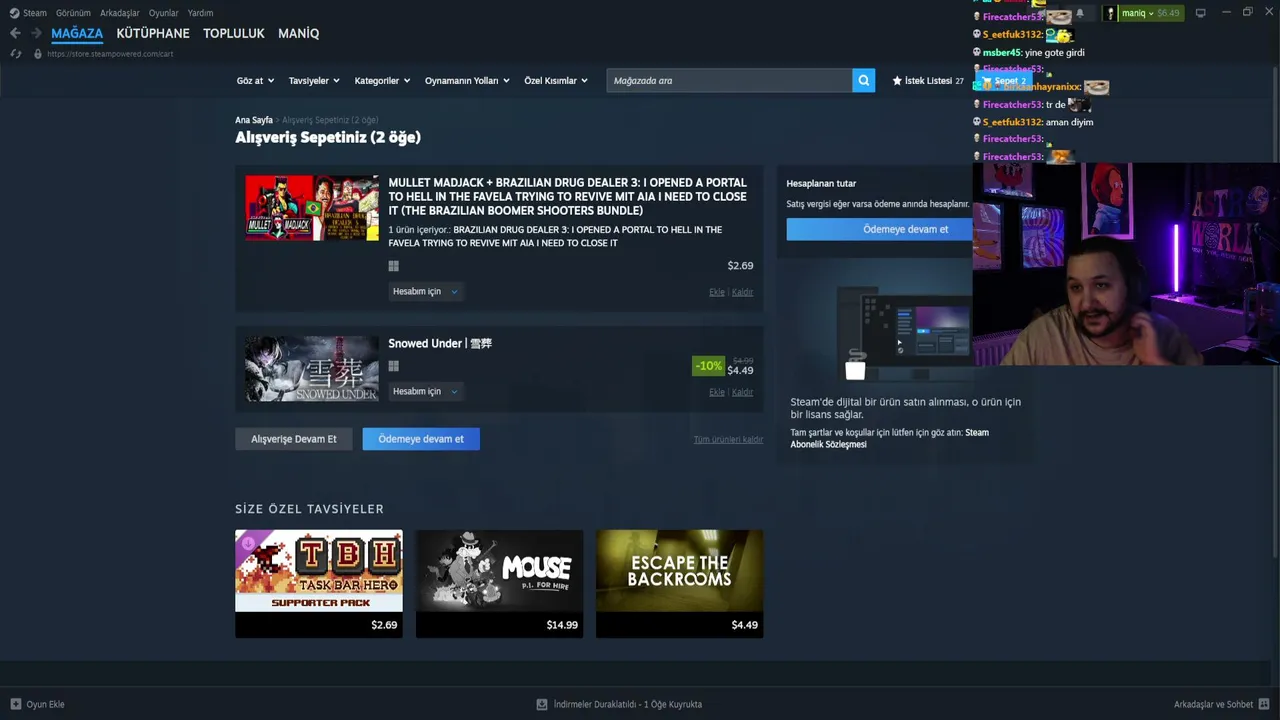Click the wishlist star icon
The image size is (1280, 720).
click(x=897, y=81)
